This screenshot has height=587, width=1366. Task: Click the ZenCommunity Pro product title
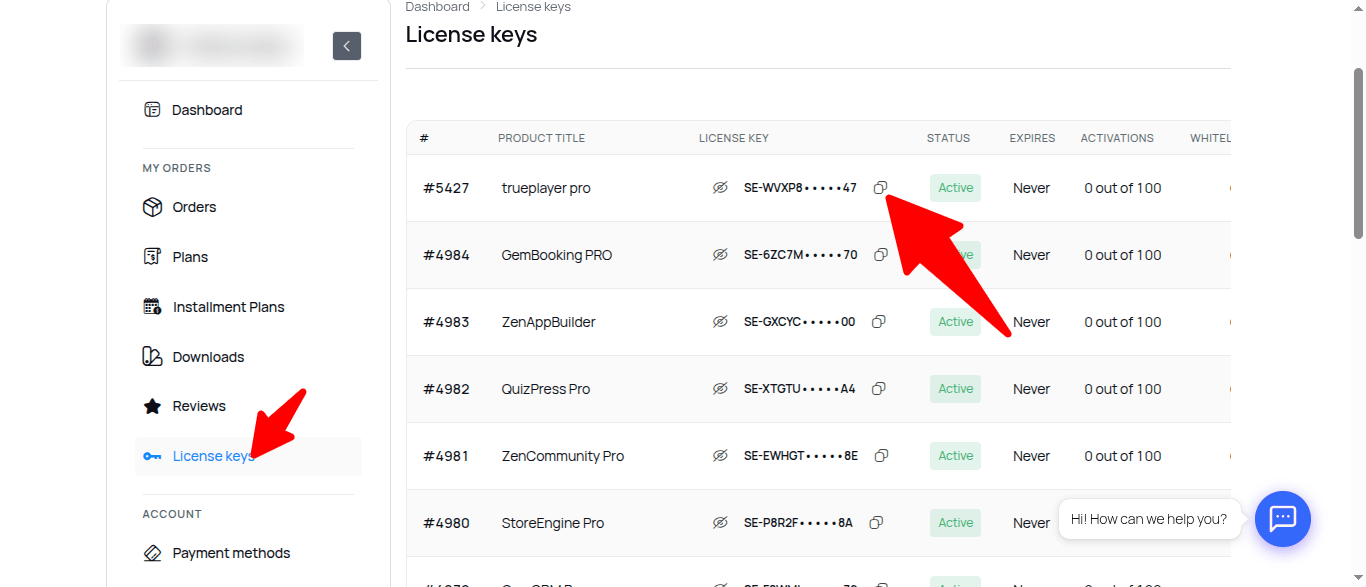(563, 456)
